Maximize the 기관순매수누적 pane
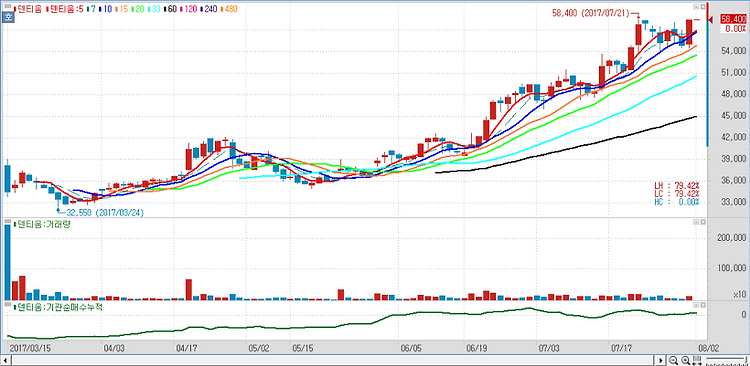The image size is (750, 366). (x=703, y=305)
